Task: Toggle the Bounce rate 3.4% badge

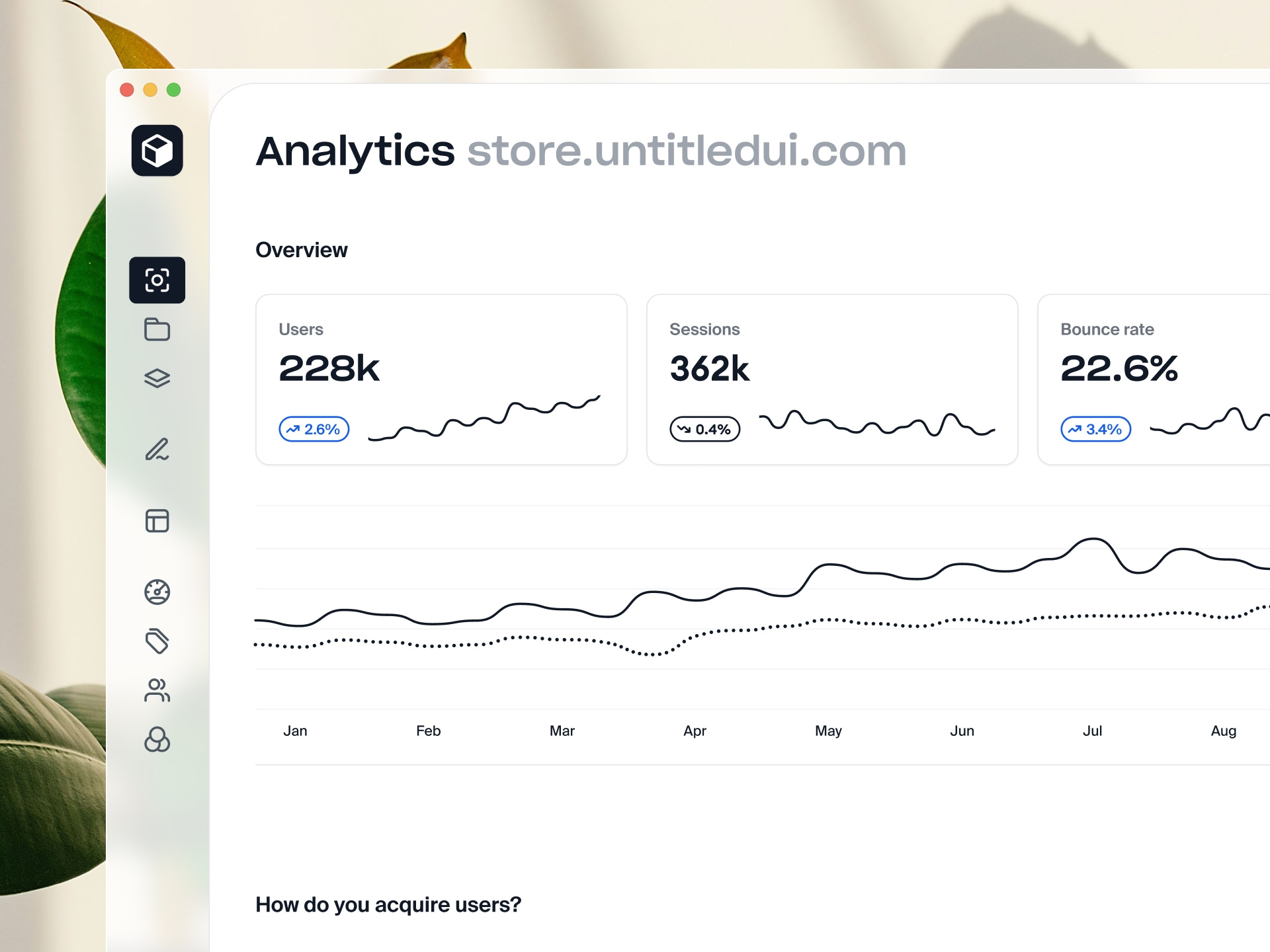Action: click(x=1095, y=428)
